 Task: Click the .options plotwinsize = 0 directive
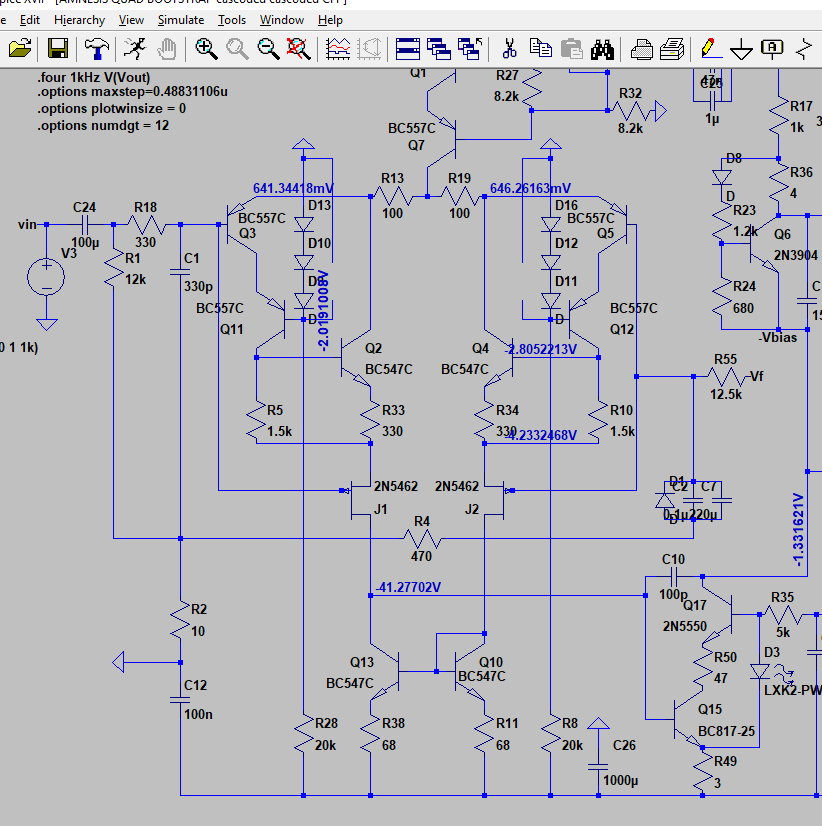click(x=111, y=109)
